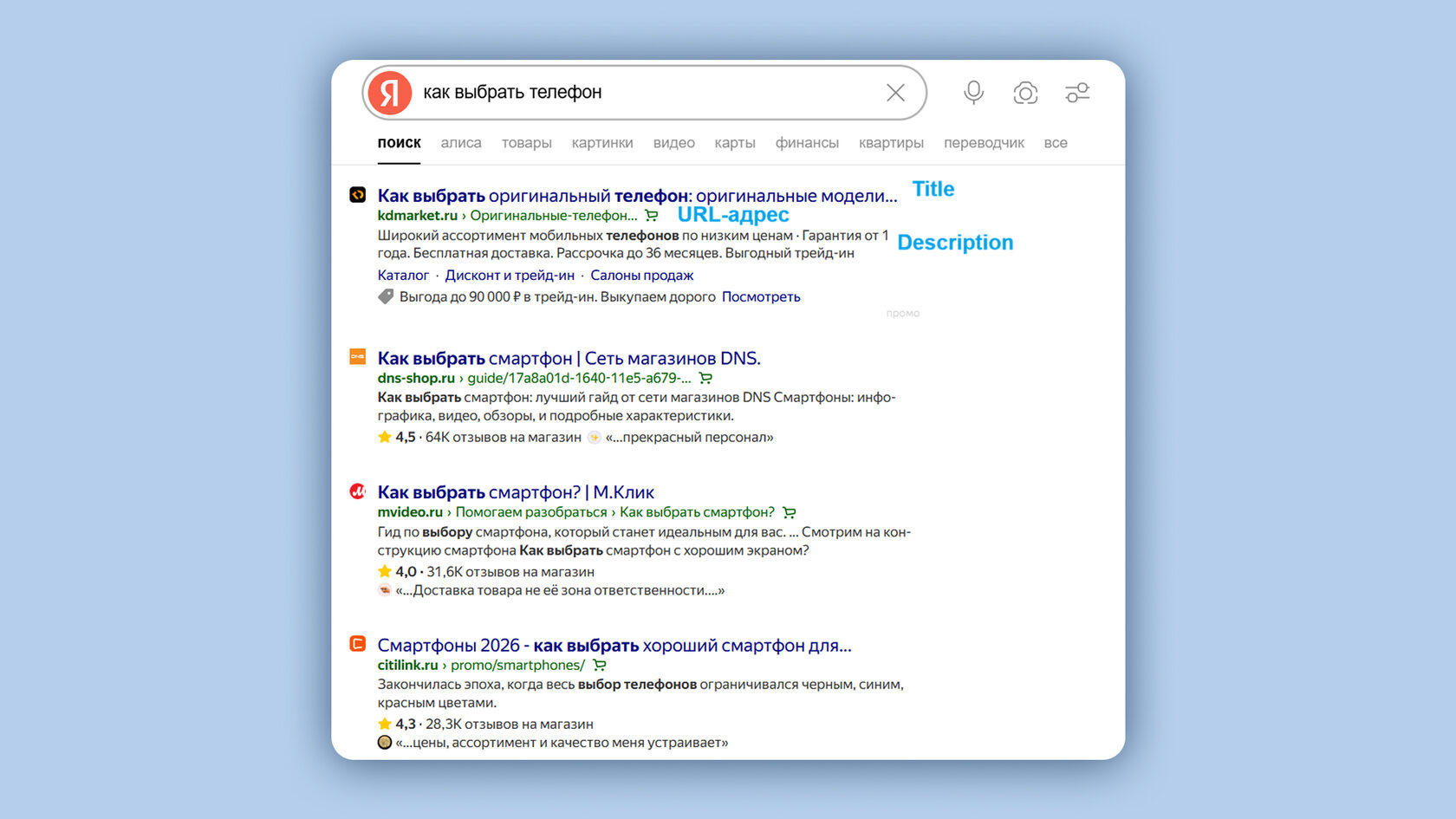1456x819 pixels.
Task: Open «Как выбрать смартфон | Сеть магазинов DNS» title
Action: click(x=569, y=358)
